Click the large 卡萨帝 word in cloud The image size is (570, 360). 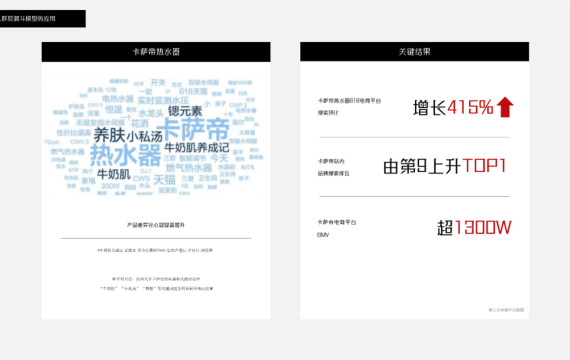(196, 129)
